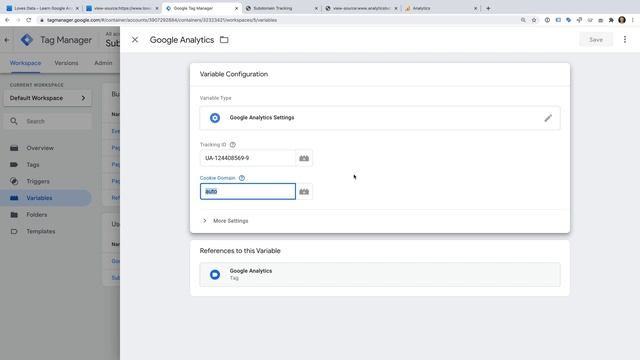Bookmark this page with star icon

point(534,20)
